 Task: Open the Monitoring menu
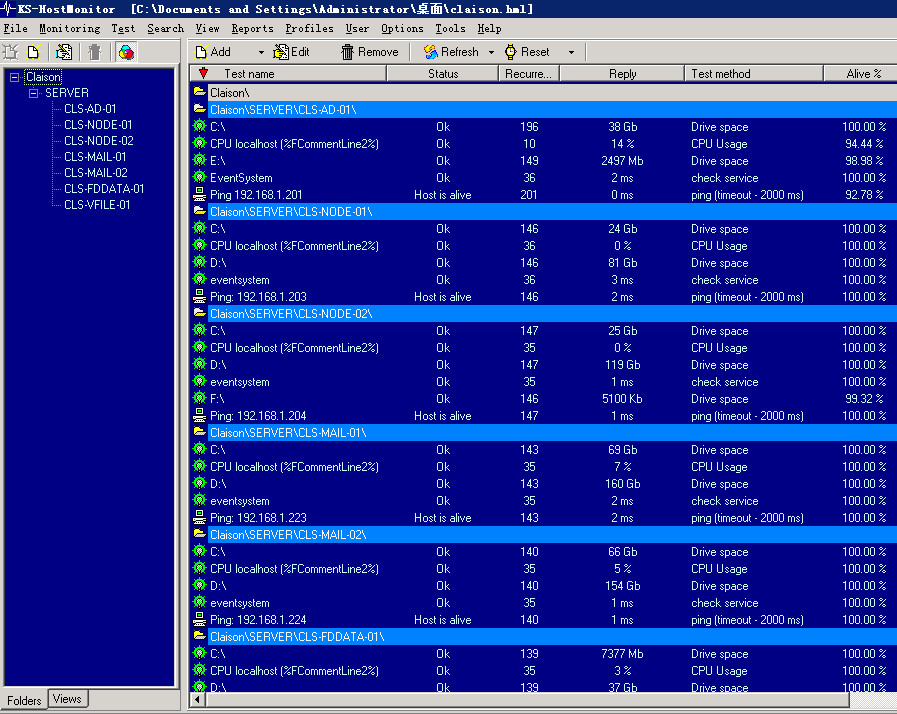pyautogui.click(x=69, y=29)
